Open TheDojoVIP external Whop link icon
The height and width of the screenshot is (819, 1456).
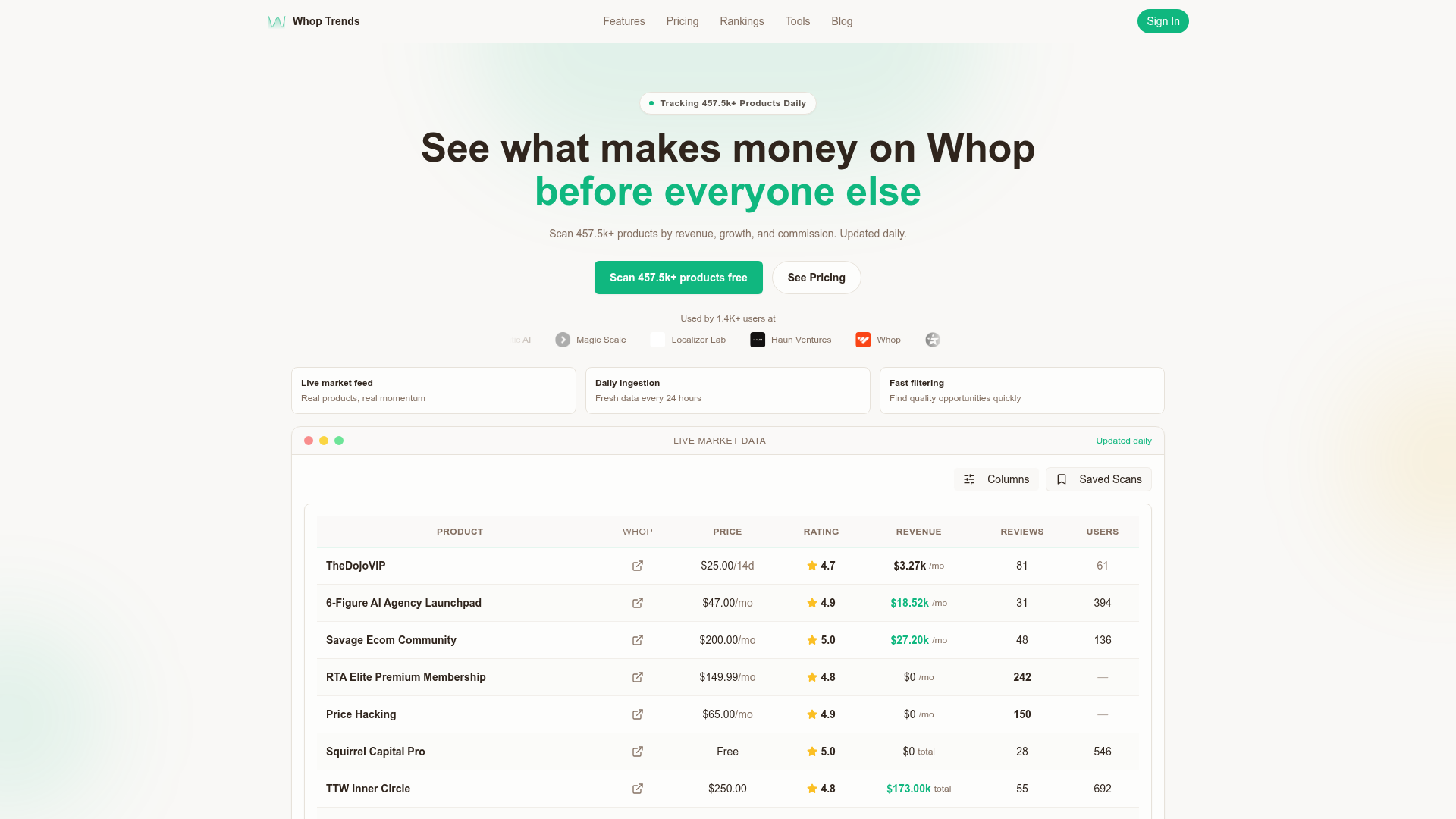pos(638,566)
